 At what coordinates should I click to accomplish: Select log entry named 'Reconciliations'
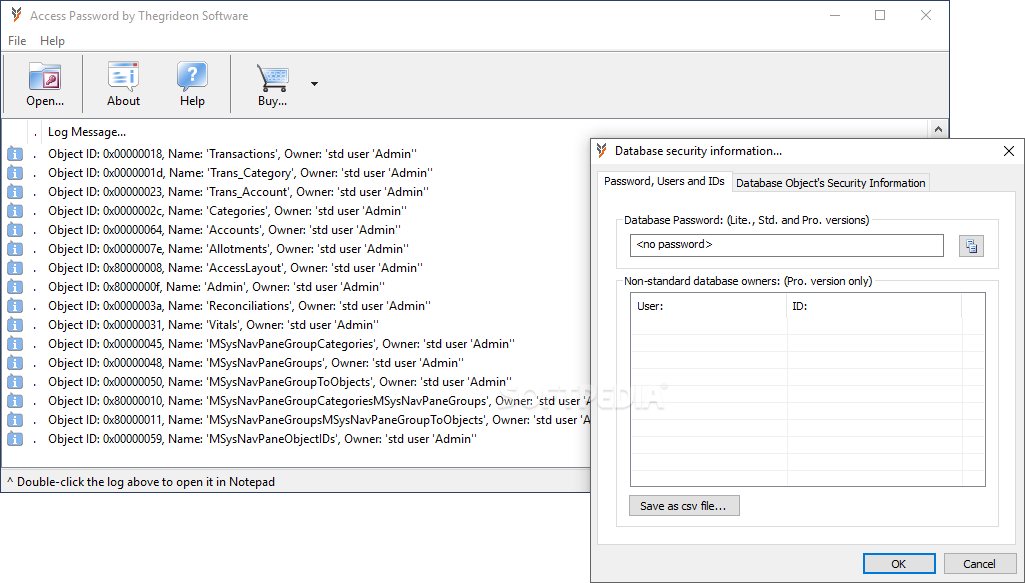tap(239, 306)
